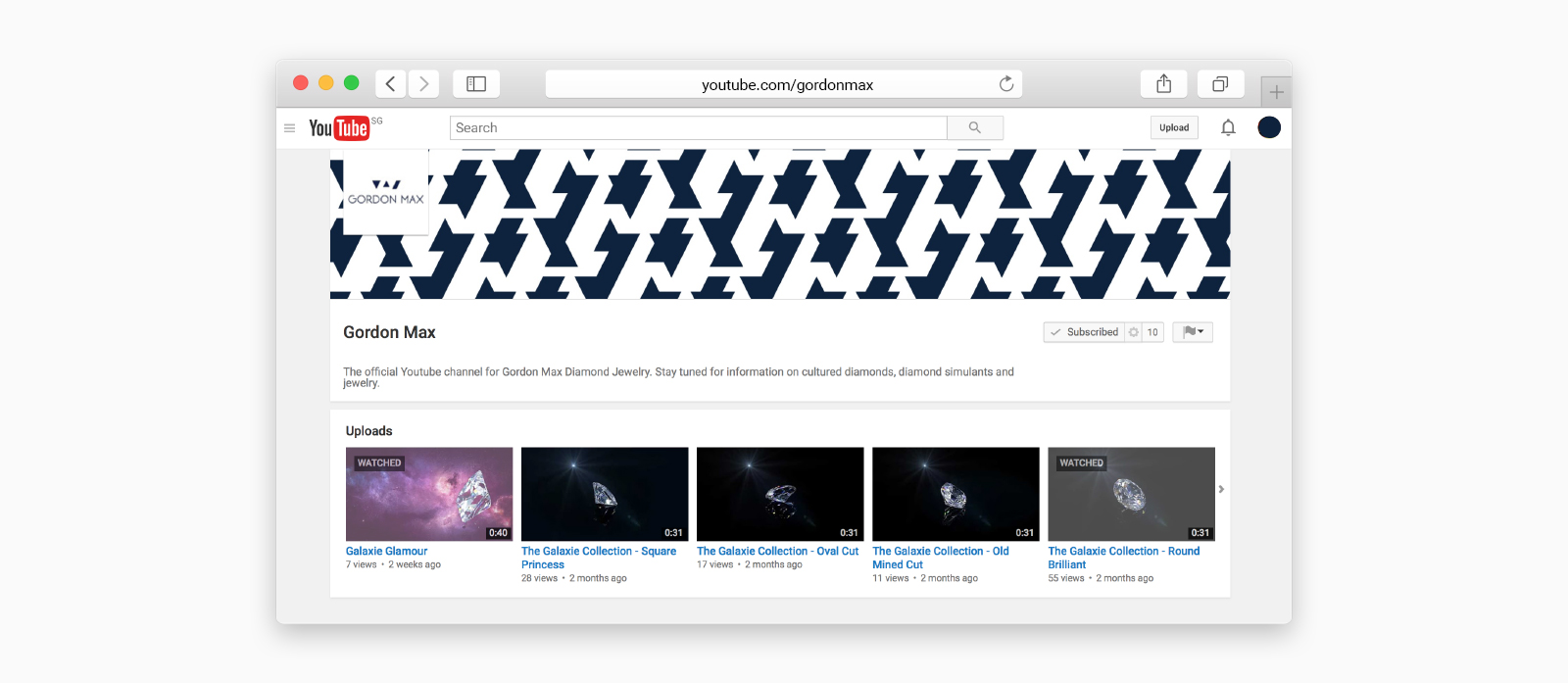
Task: Click the subscriber count 10
Action: click(x=1152, y=332)
